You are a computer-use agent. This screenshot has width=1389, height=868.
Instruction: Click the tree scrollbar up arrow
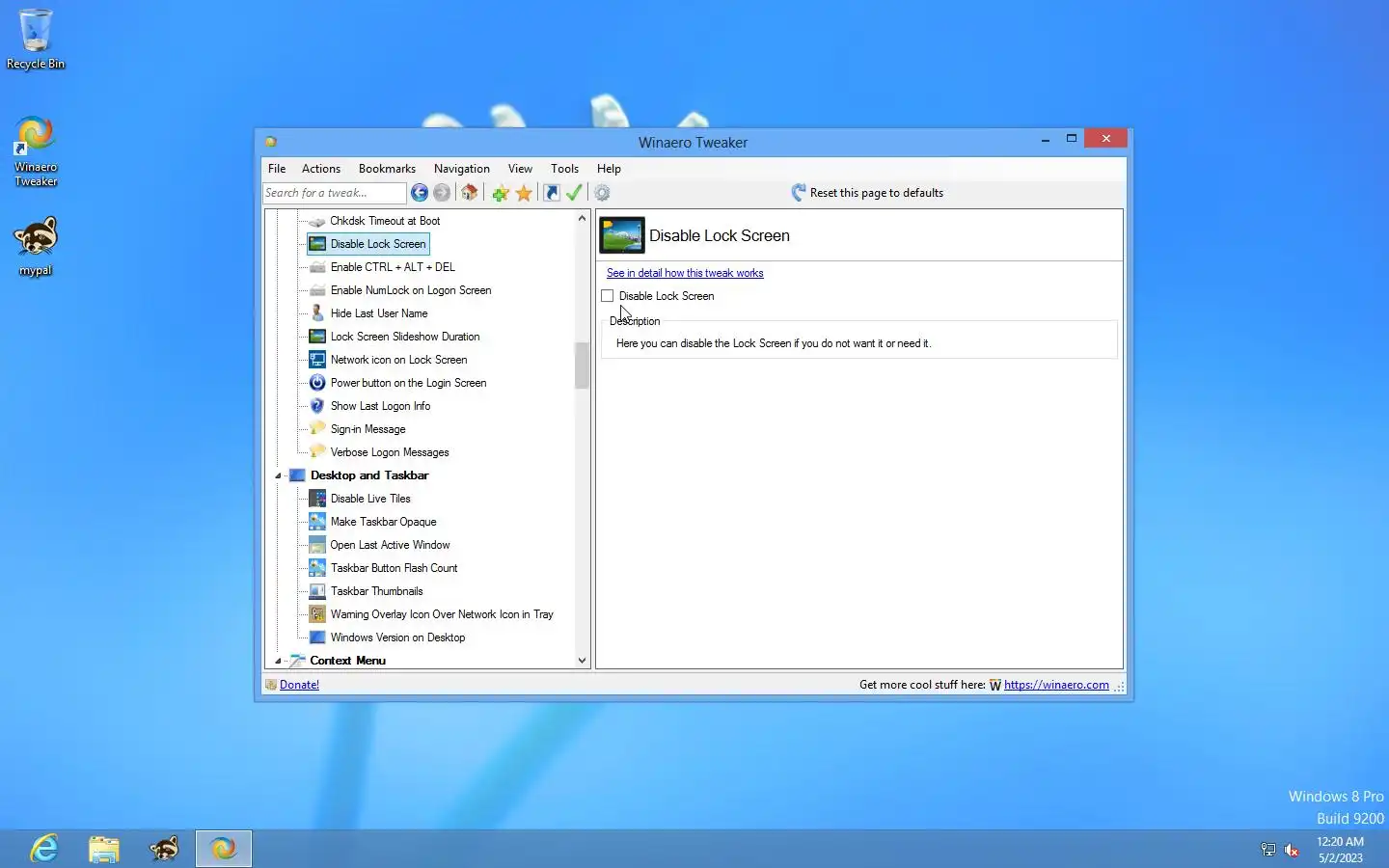pos(582,218)
